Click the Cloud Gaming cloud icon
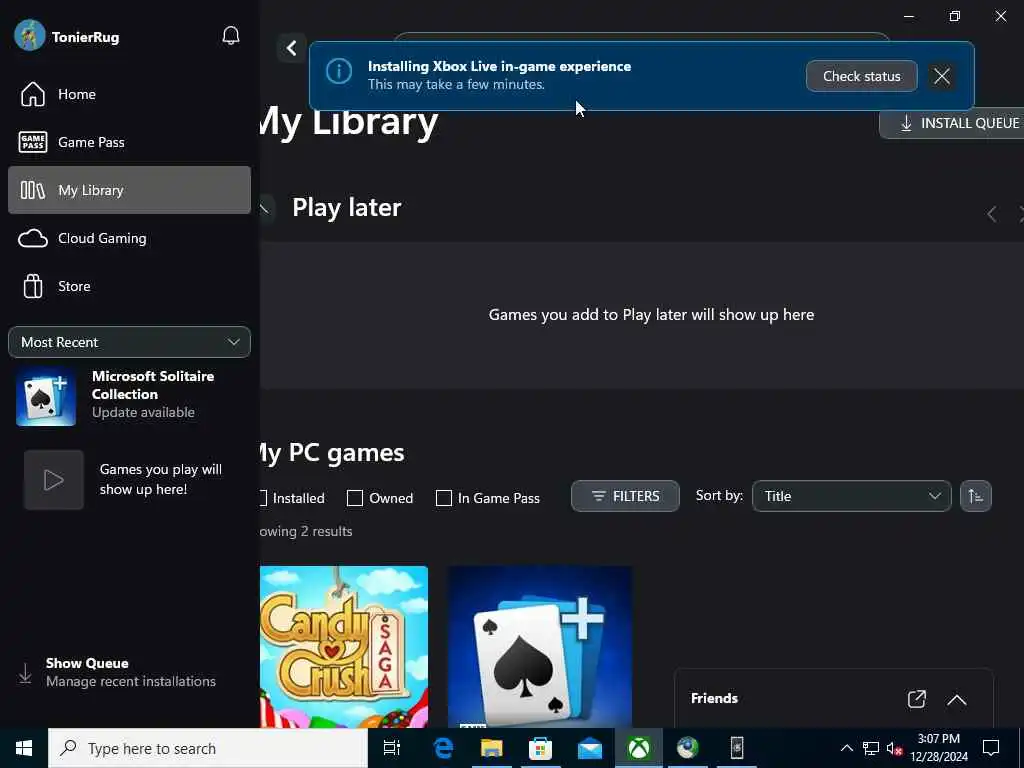The image size is (1024, 768). (33, 238)
